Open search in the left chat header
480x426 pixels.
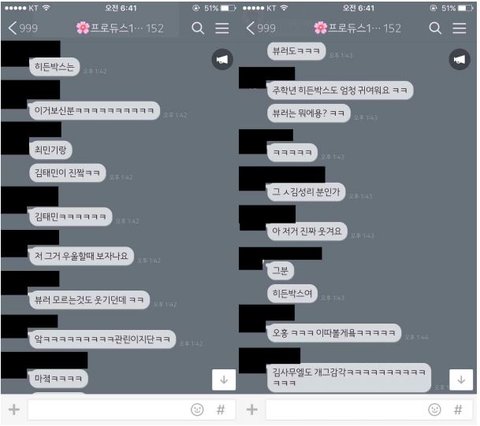[198, 28]
